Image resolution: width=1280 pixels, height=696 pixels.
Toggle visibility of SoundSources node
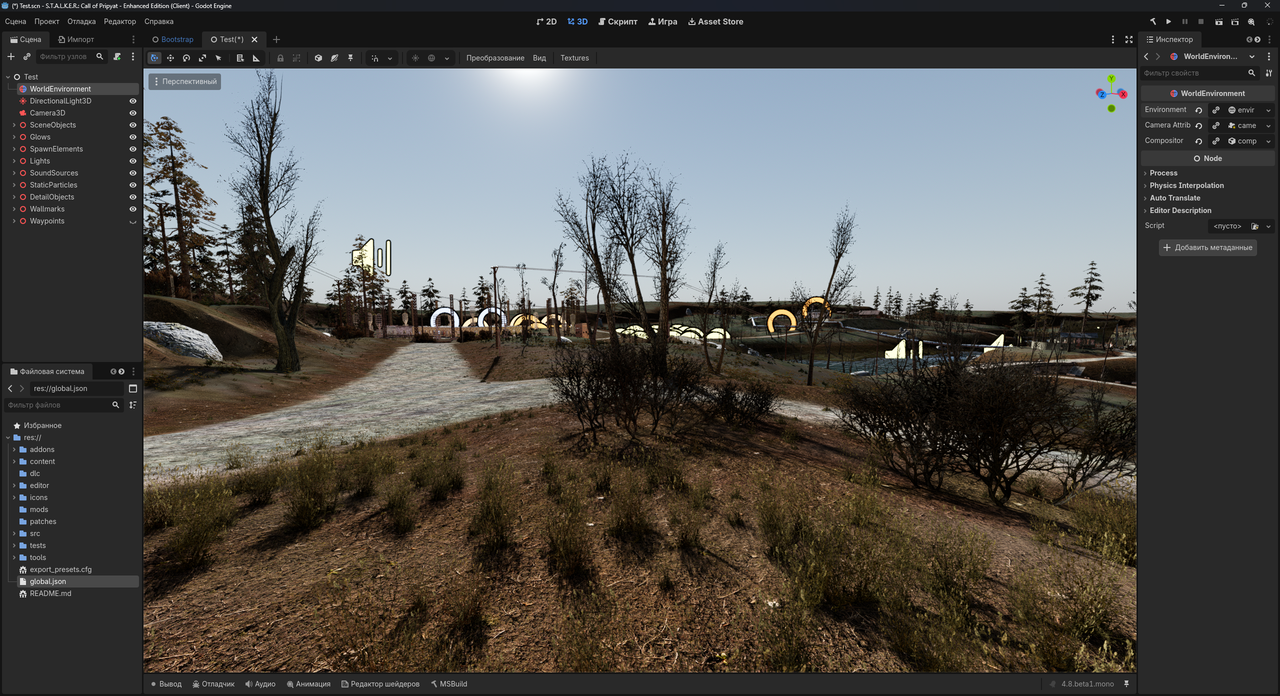click(133, 173)
